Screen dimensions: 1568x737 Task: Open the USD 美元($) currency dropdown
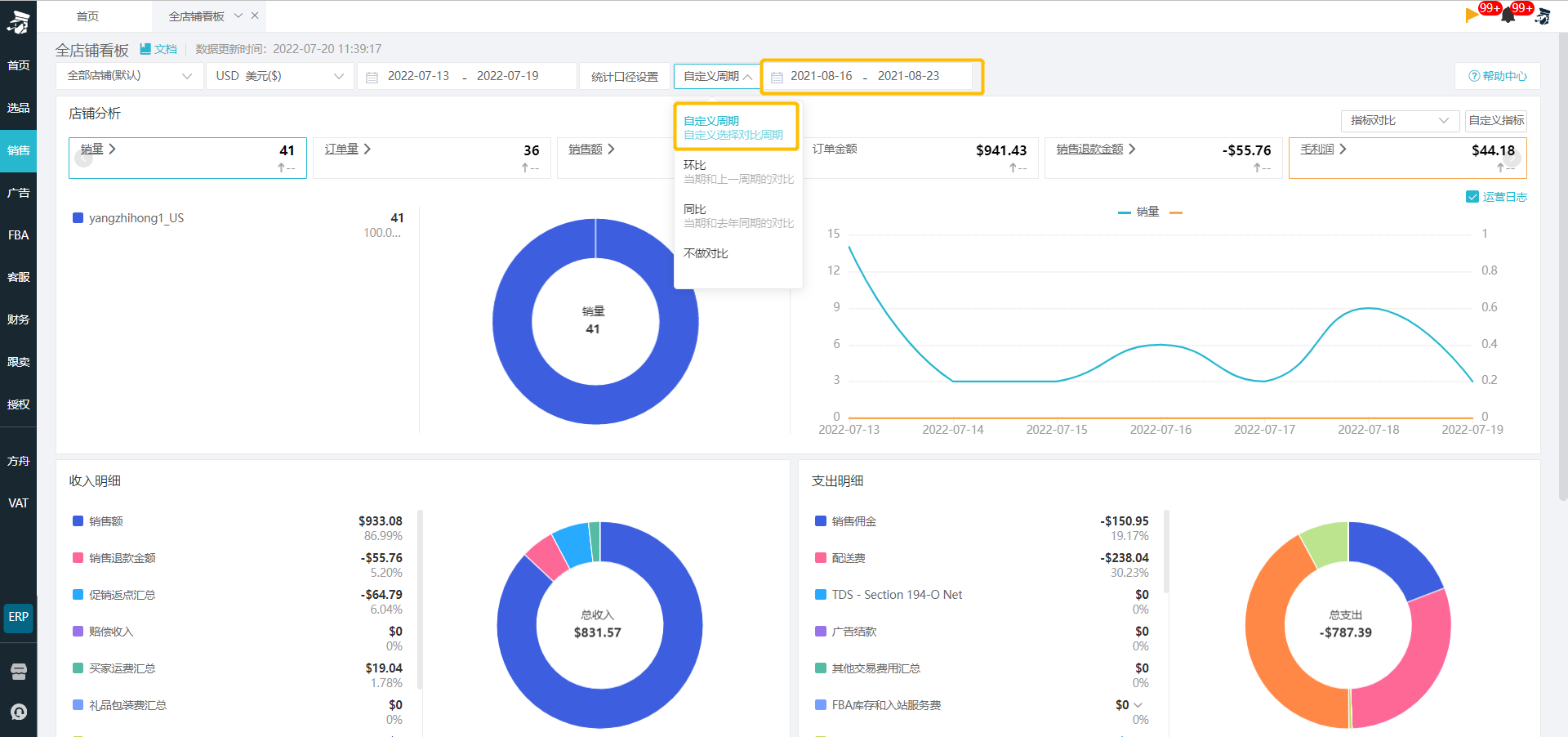(x=279, y=76)
